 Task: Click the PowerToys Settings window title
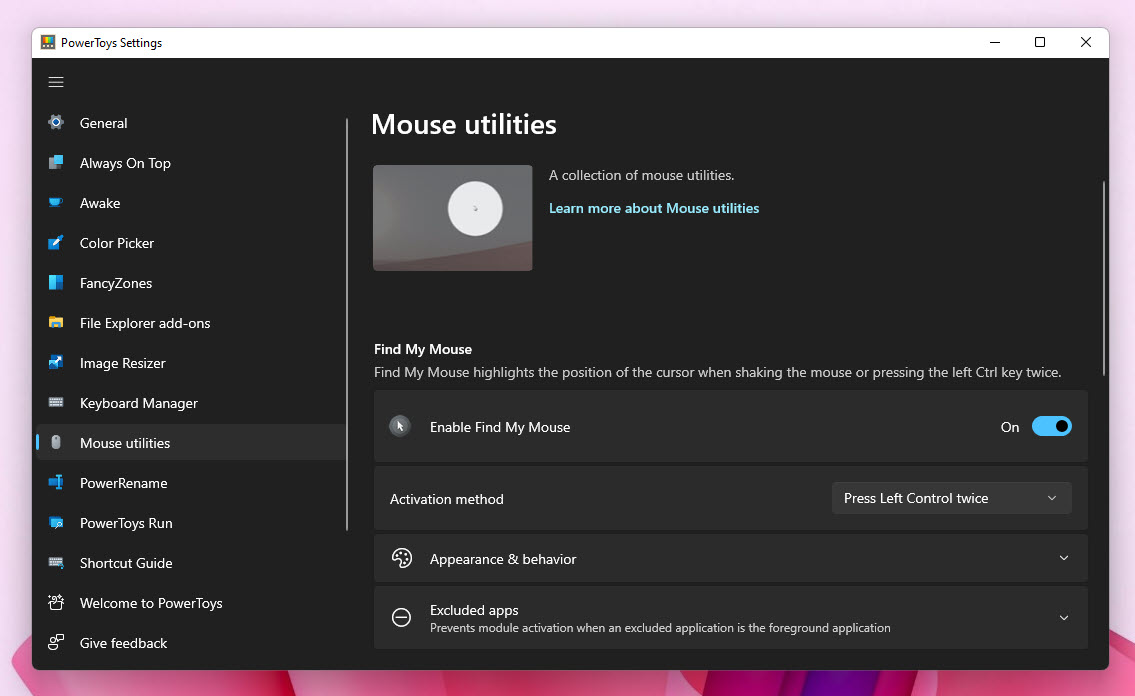(x=111, y=43)
